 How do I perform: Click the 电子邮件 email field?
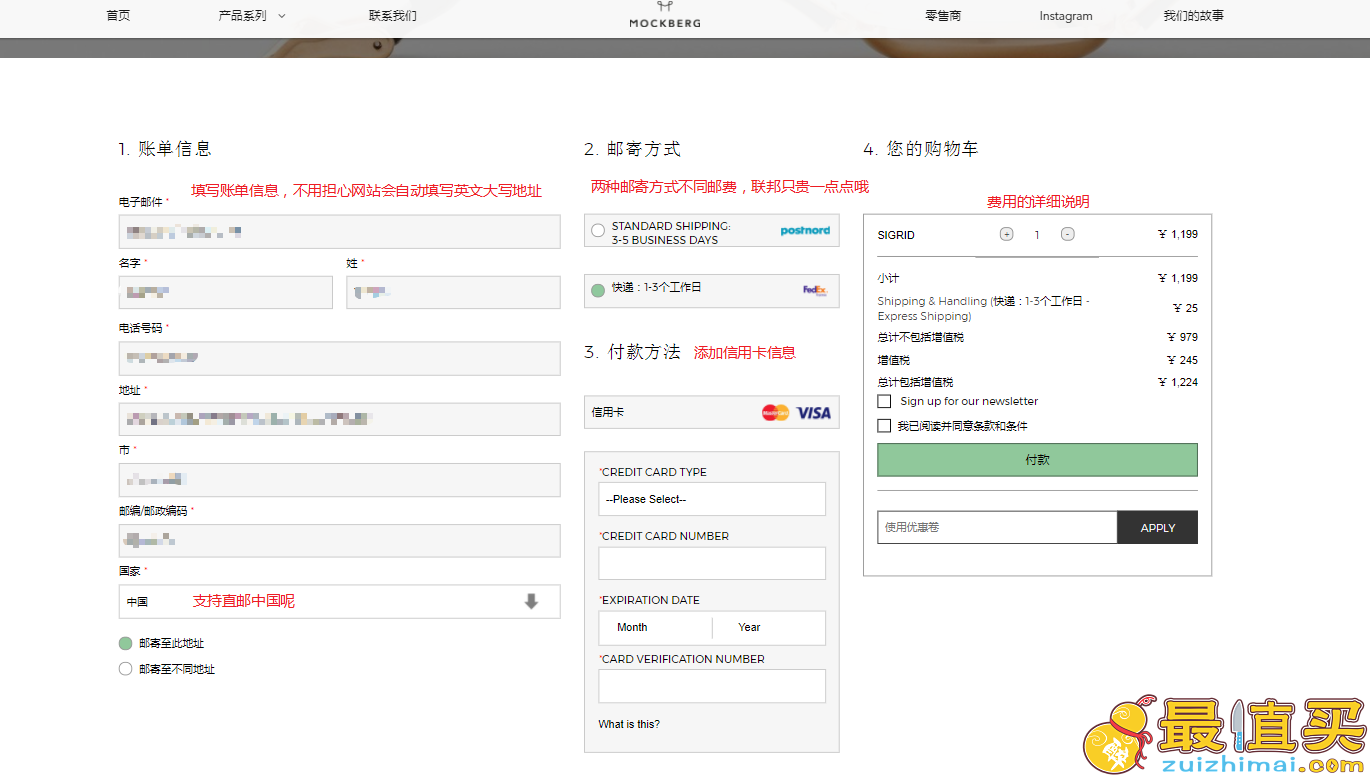tap(339, 232)
